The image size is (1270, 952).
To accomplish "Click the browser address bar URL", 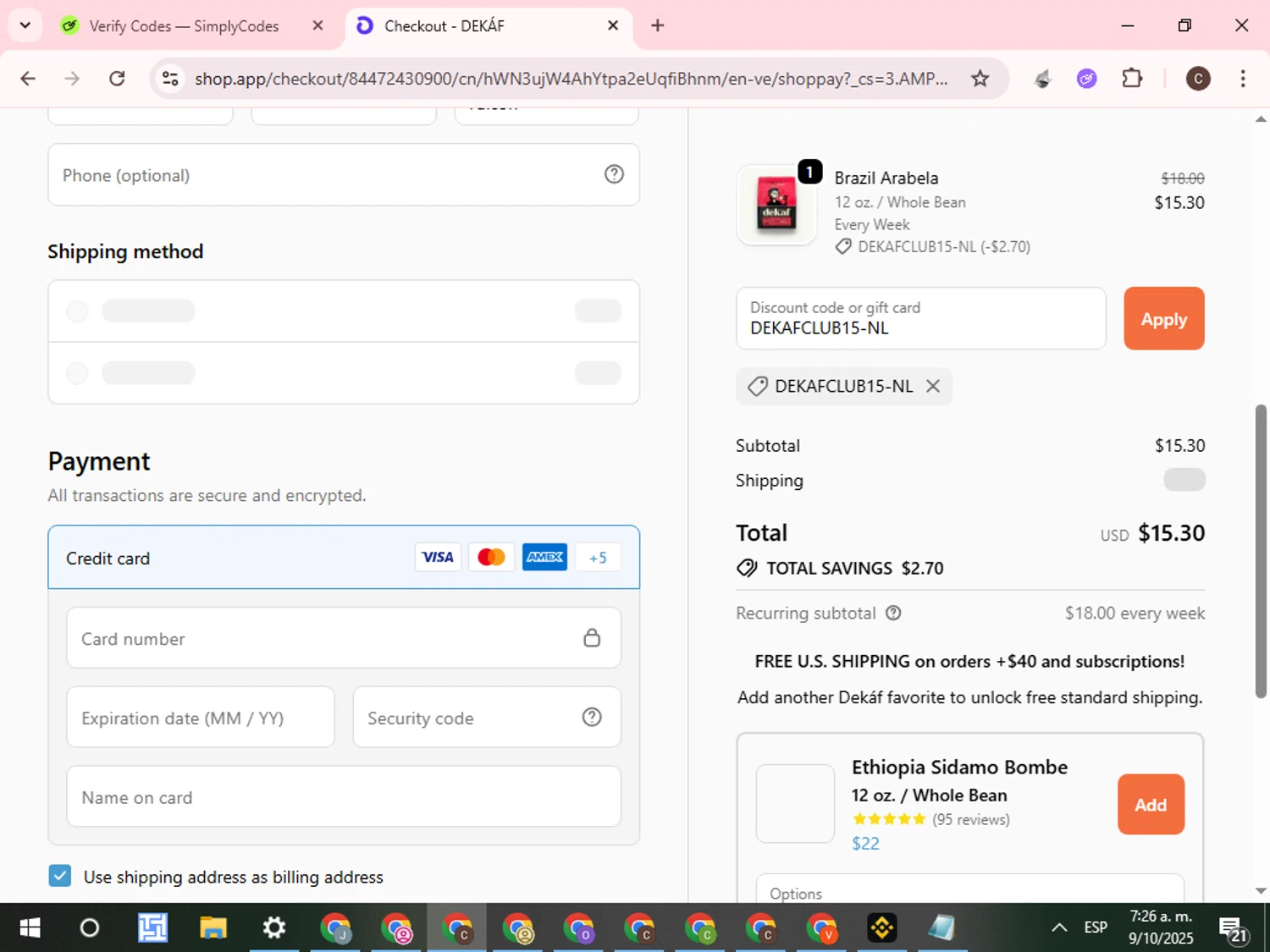I will 571,79.
